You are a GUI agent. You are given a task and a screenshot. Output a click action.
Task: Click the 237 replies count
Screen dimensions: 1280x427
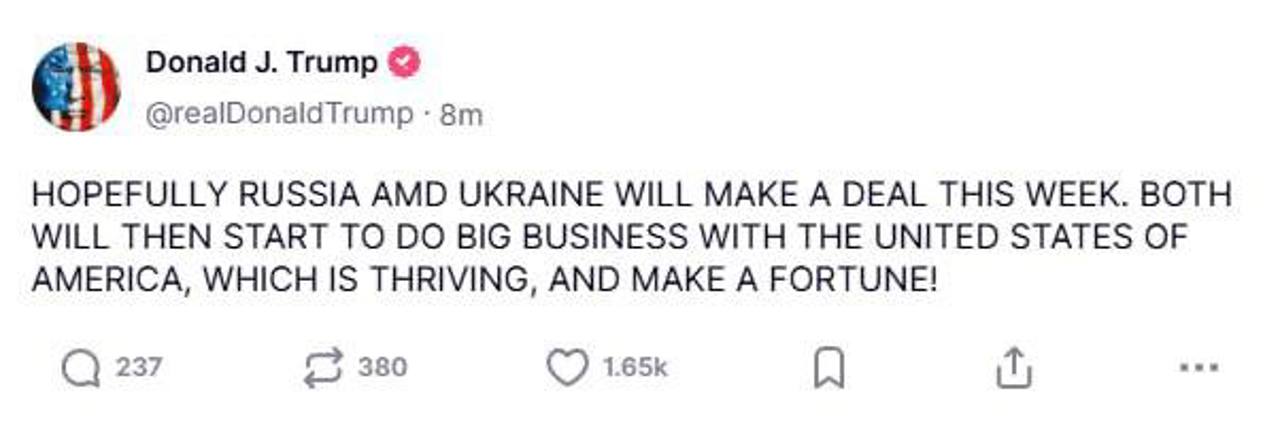[x=138, y=367]
